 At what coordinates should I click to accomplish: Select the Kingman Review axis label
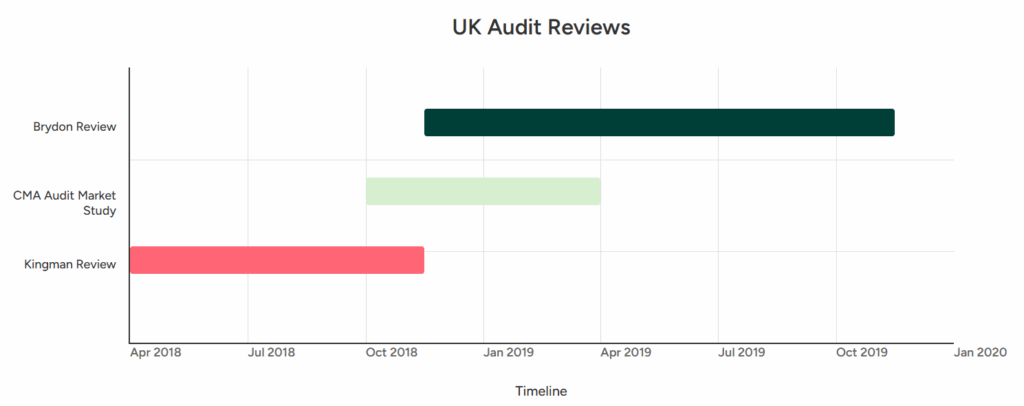point(71,264)
